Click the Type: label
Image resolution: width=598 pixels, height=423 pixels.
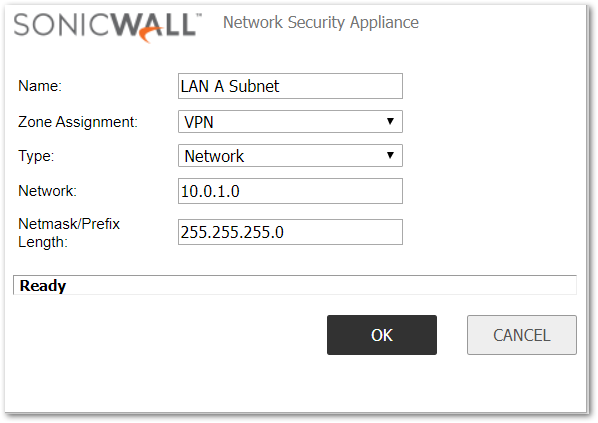pos(36,156)
